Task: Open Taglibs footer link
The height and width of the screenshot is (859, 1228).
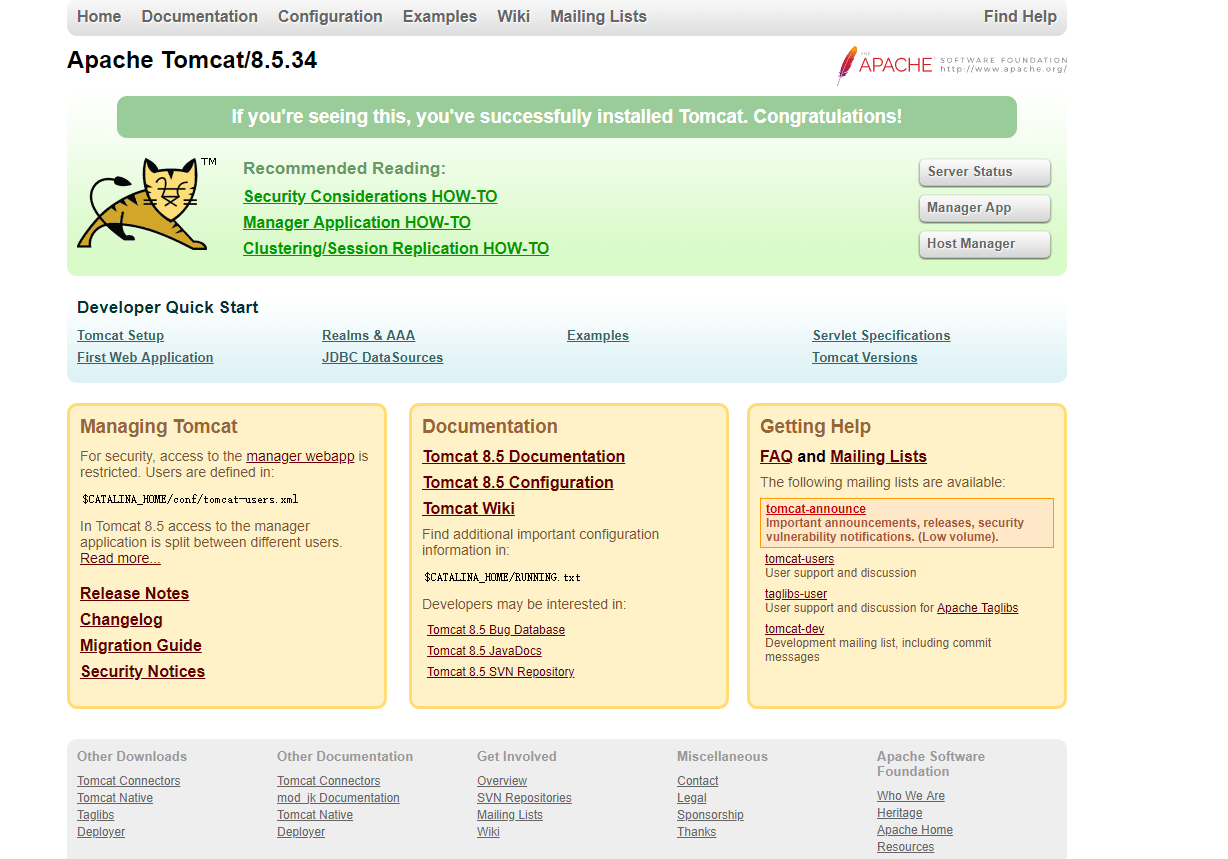Action: pyautogui.click(x=96, y=815)
